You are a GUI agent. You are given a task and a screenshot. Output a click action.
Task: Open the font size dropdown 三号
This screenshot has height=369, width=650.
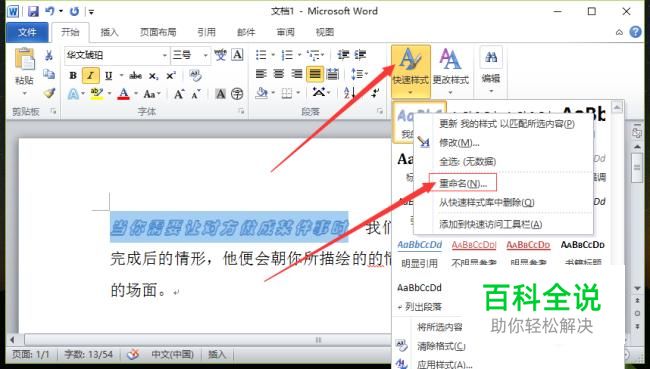(x=205, y=55)
